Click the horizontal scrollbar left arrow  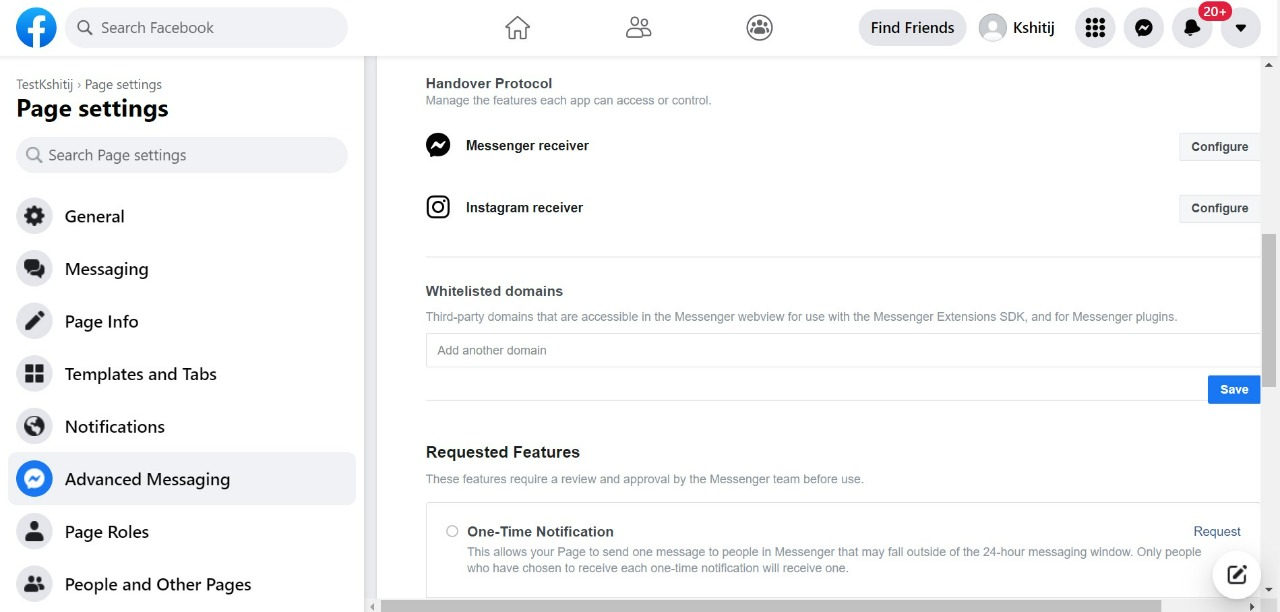click(x=373, y=605)
